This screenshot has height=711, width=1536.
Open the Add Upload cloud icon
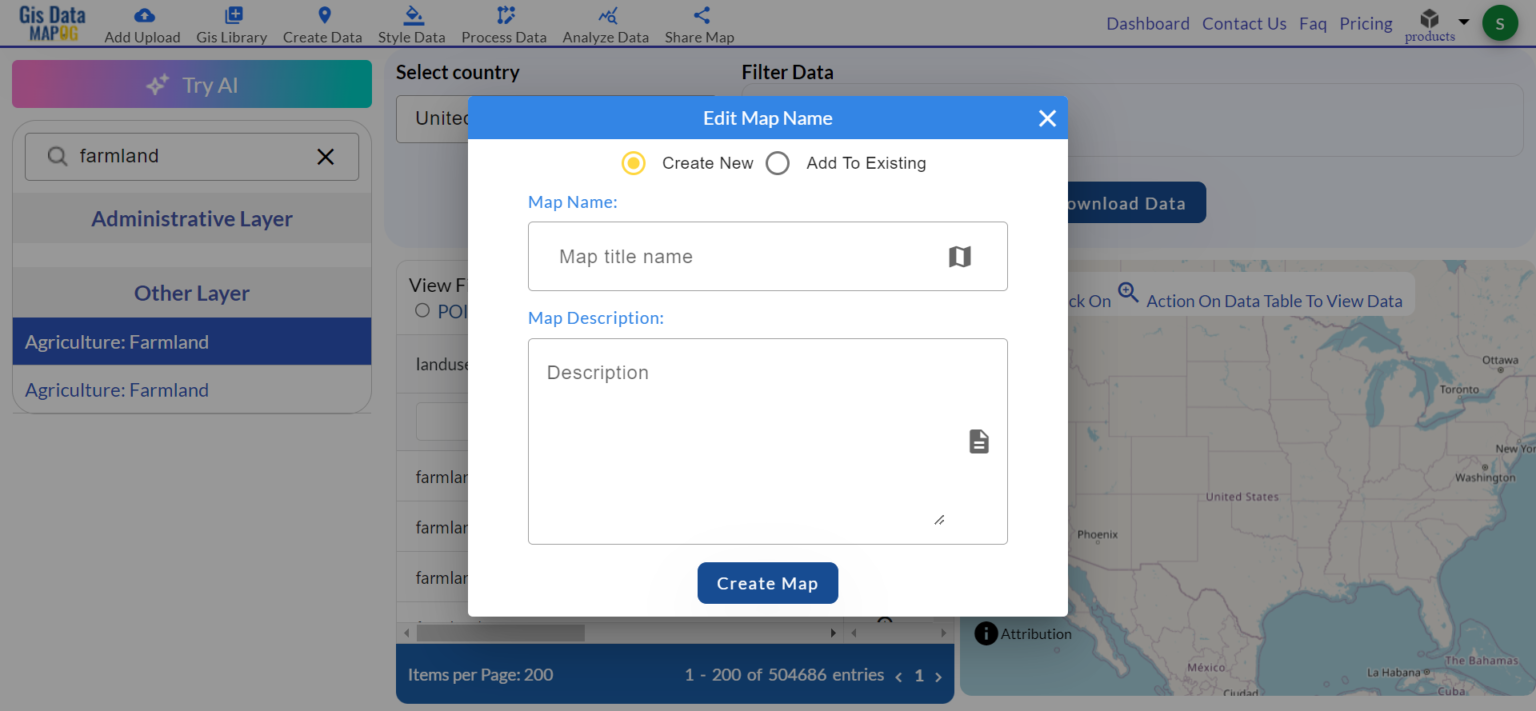point(144,15)
